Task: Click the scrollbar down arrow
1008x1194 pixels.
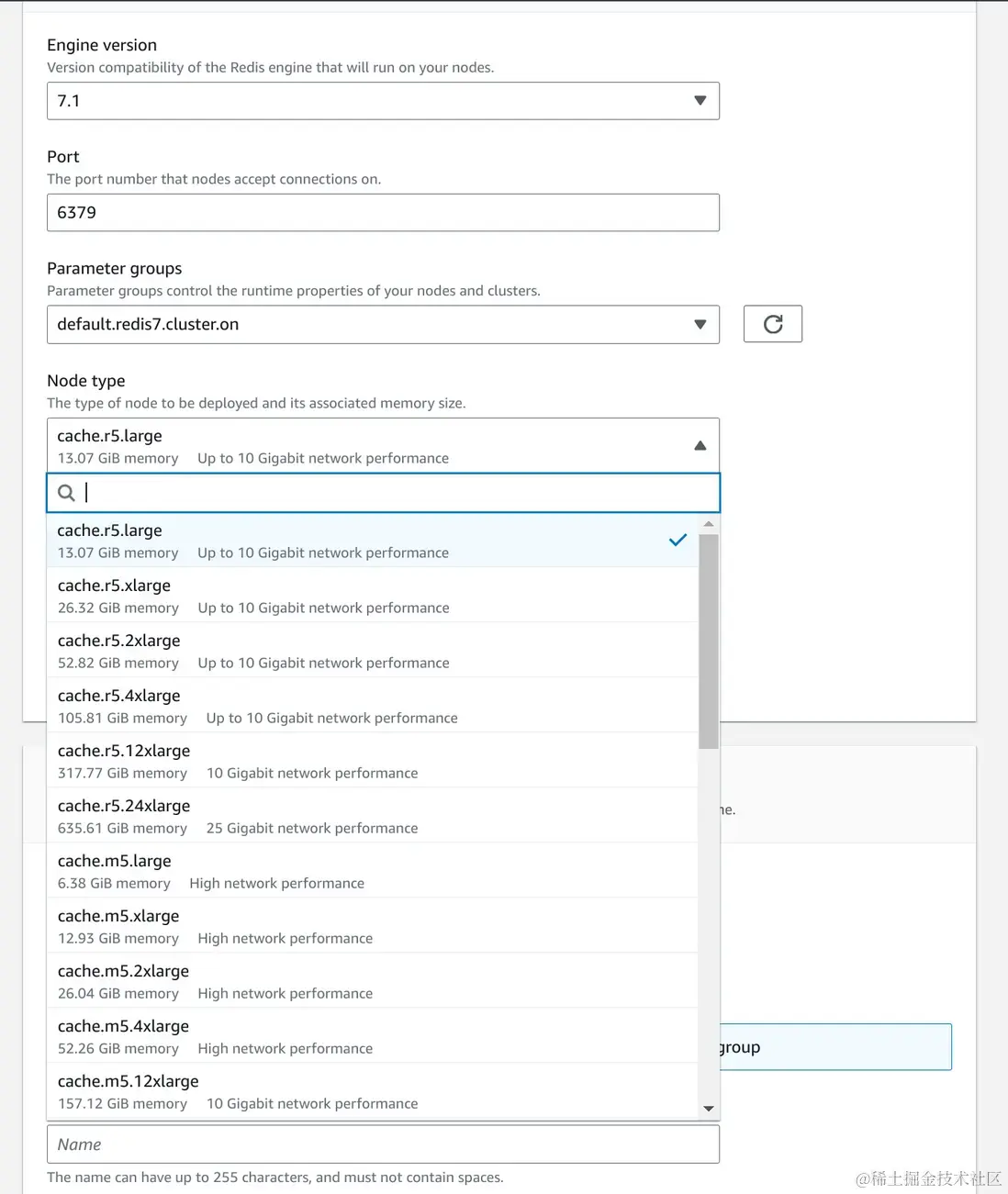Action: point(709,1109)
